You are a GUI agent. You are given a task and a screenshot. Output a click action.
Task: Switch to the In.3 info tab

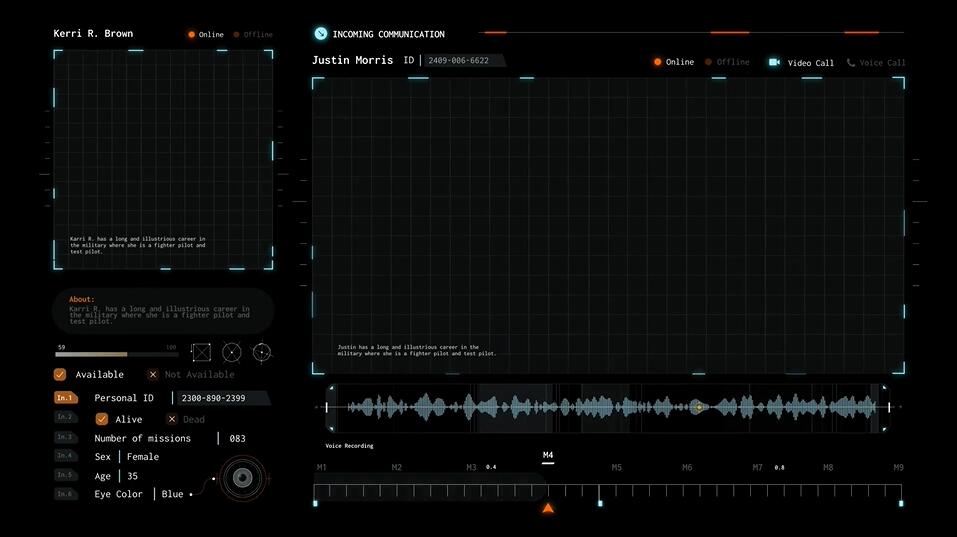65,438
